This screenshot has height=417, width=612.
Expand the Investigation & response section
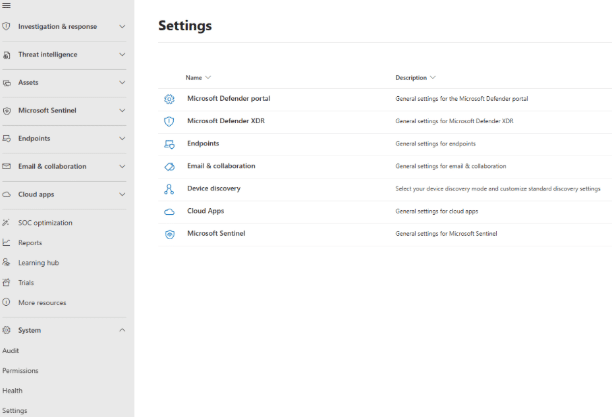coord(122,27)
